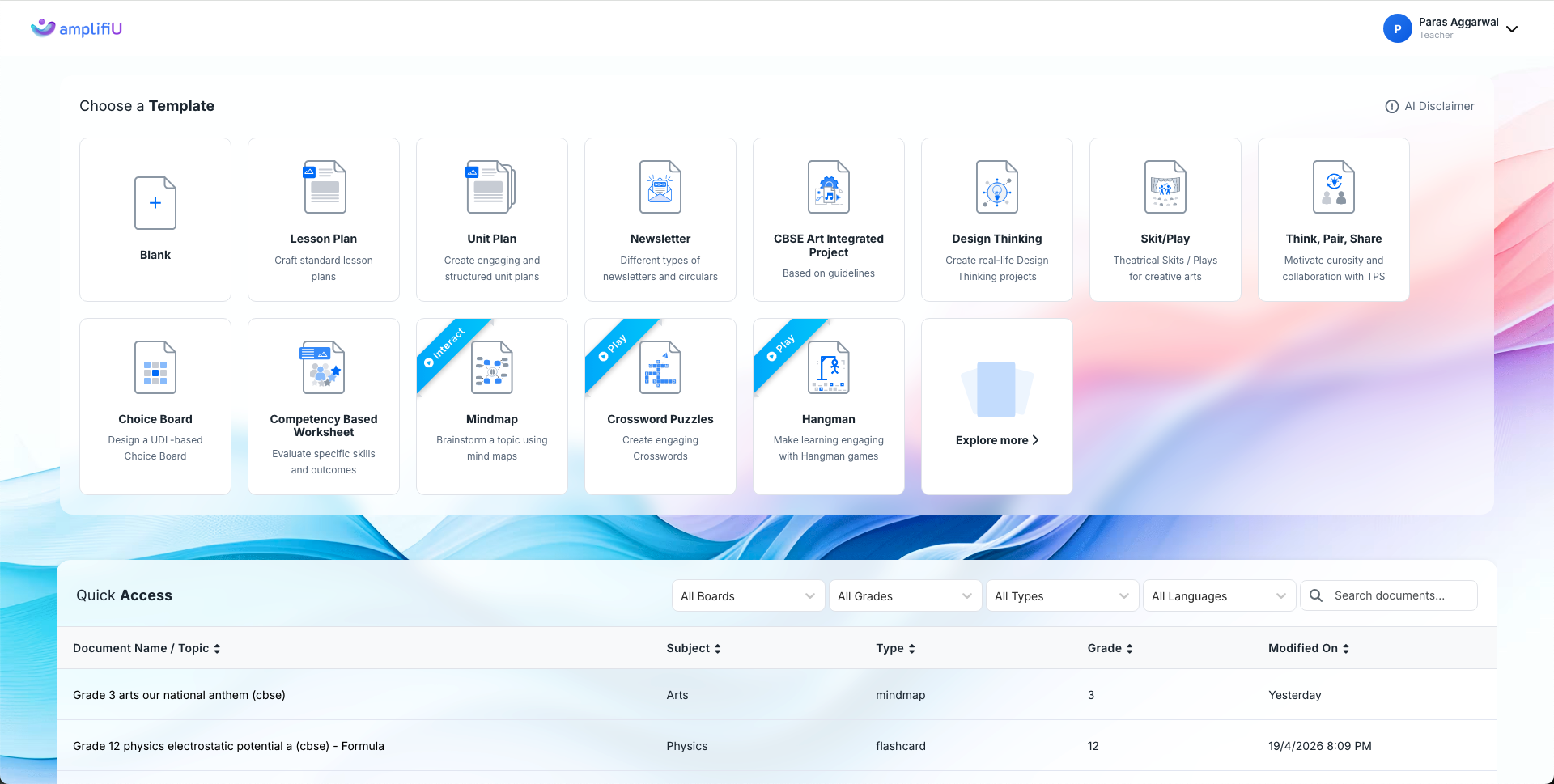Click the search magnifier icon
1554x784 pixels.
1316,595
